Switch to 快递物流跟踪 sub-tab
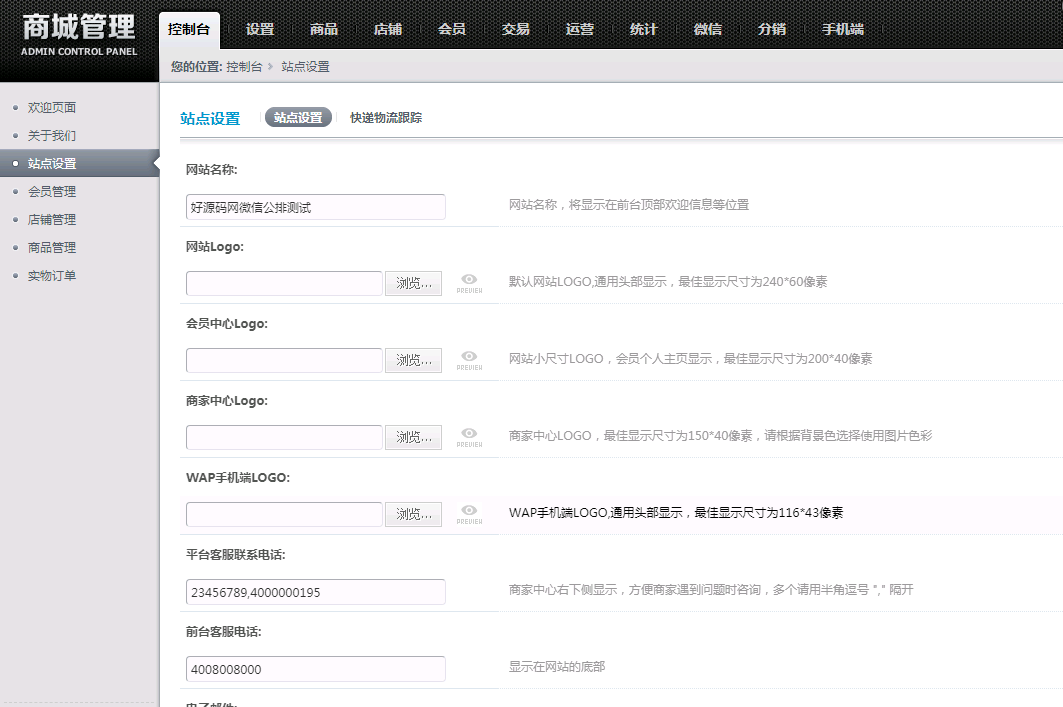1063x707 pixels. pyautogui.click(x=386, y=117)
